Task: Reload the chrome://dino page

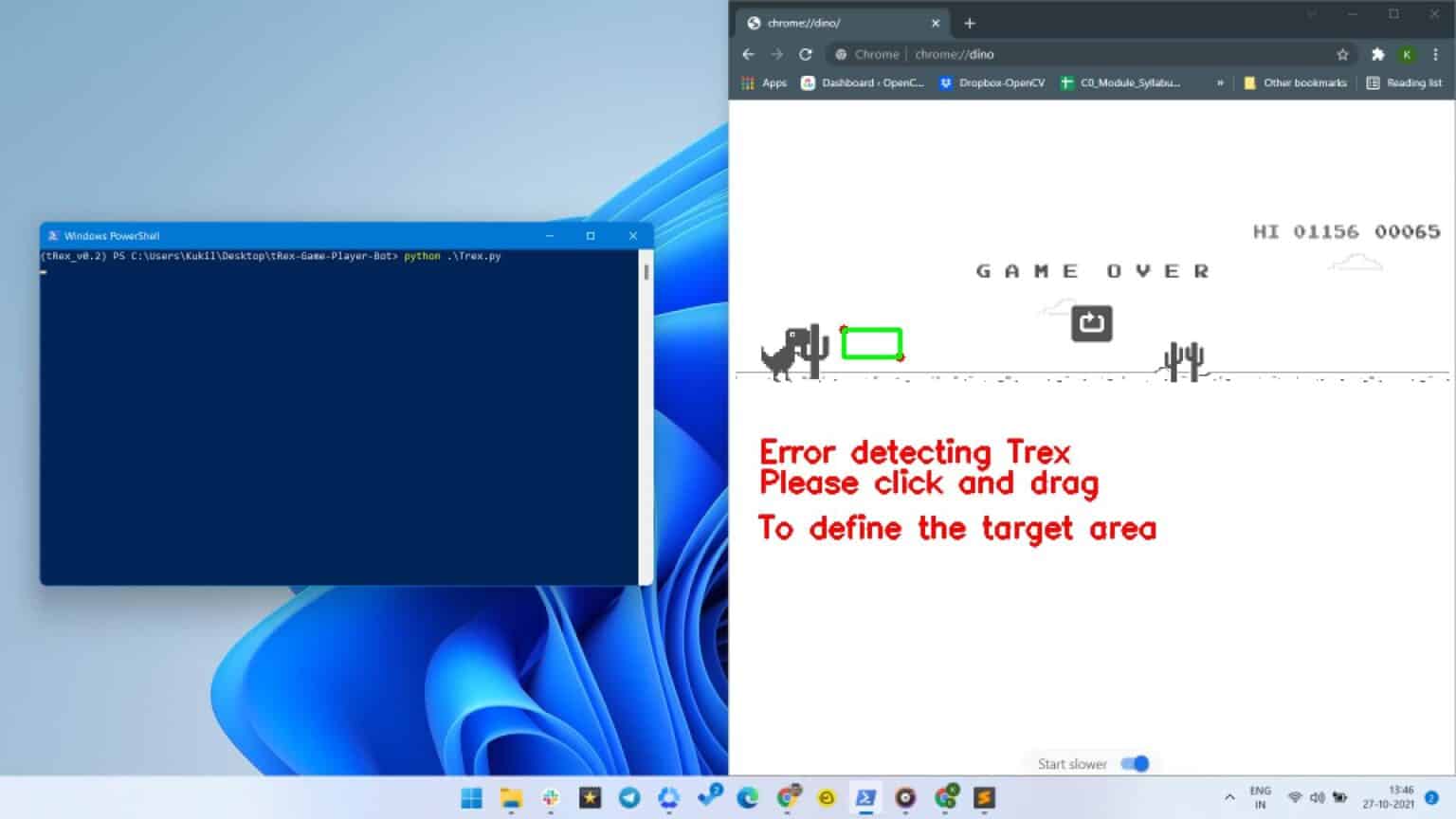Action: pyautogui.click(x=806, y=55)
